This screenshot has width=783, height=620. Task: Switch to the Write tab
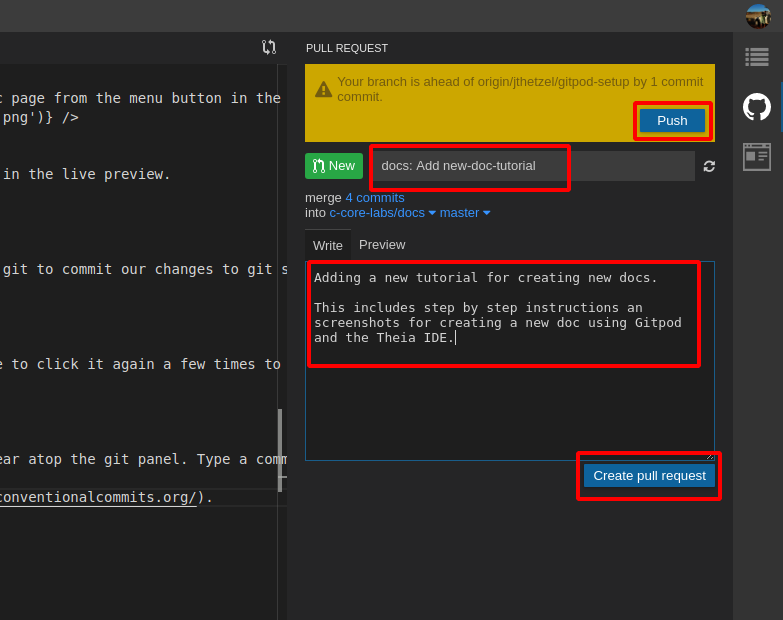328,245
